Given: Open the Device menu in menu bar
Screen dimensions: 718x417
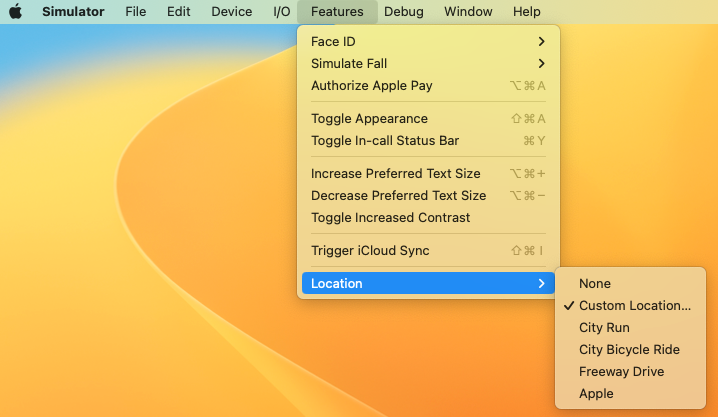Looking at the screenshot, I should [232, 11].
